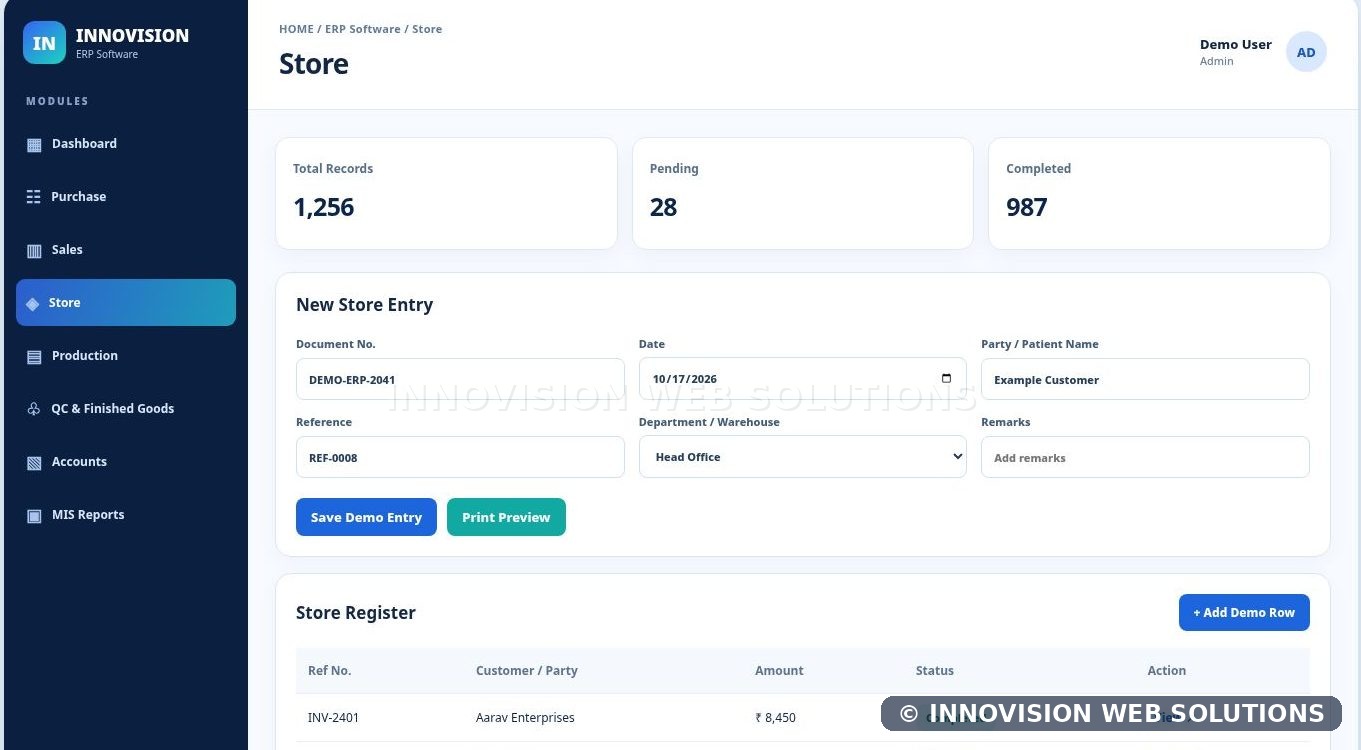1361x750 pixels.
Task: Open the AD user avatar
Action: pyautogui.click(x=1306, y=52)
